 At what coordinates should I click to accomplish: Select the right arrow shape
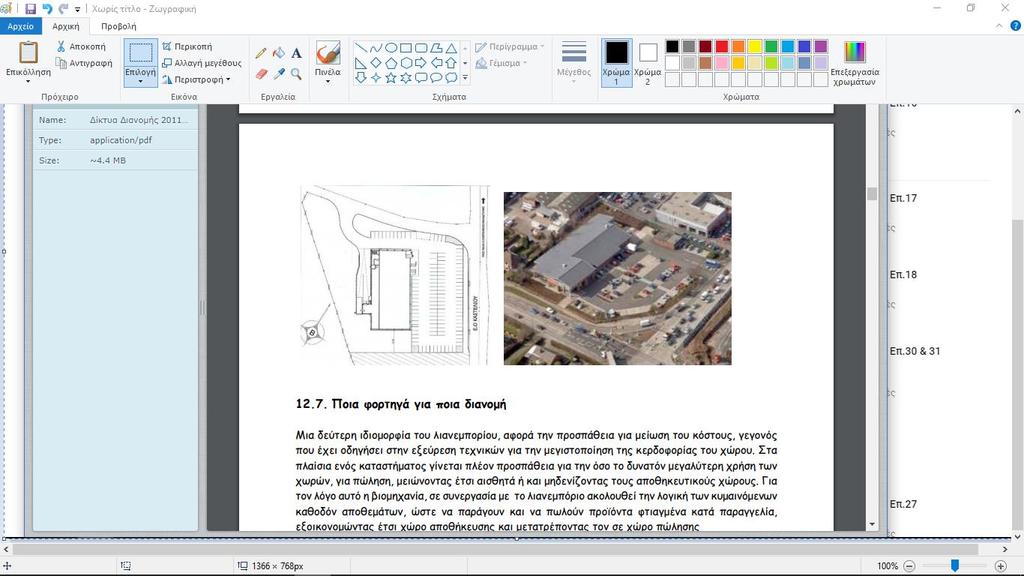click(421, 63)
